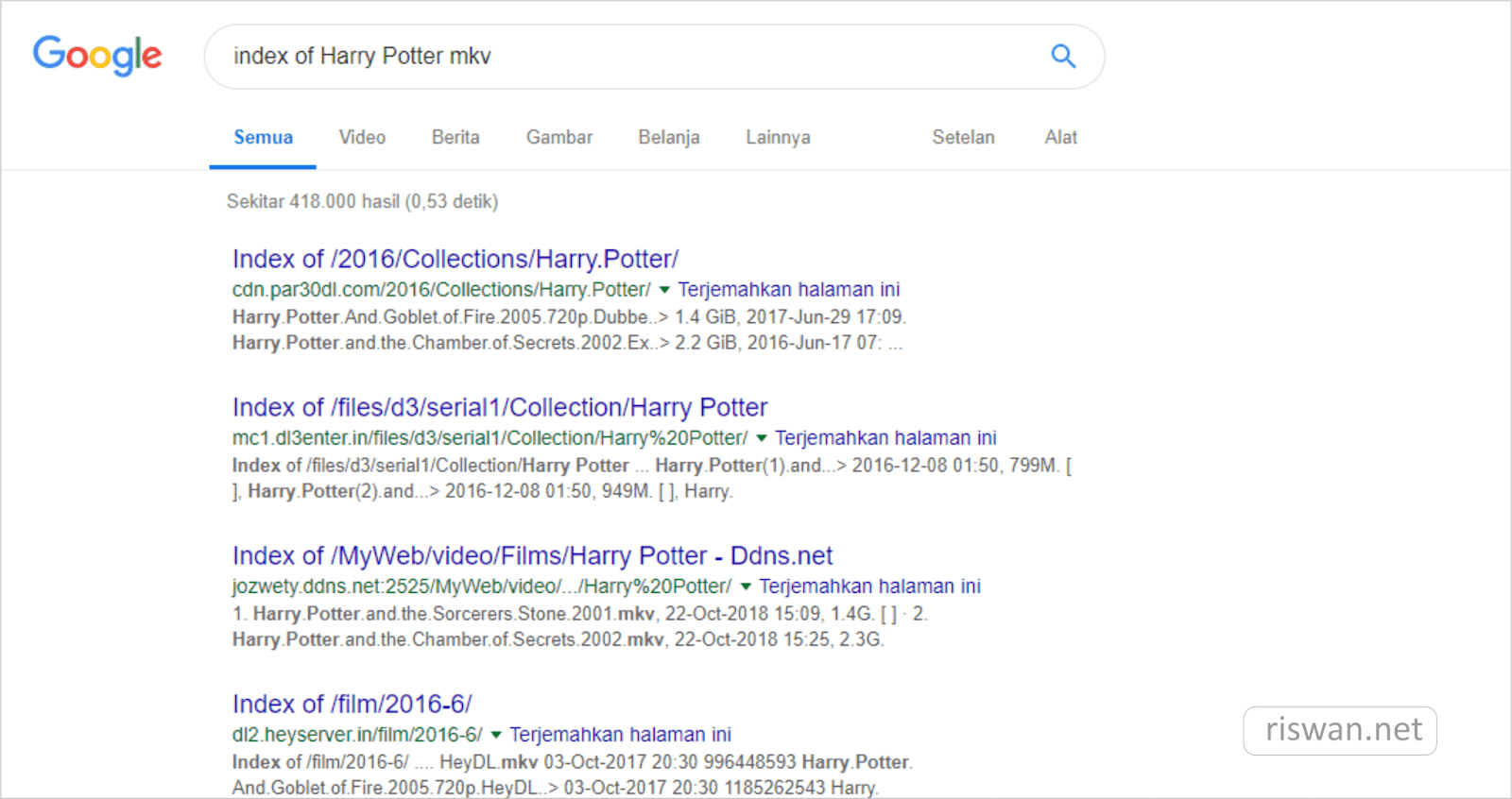Click the blue search magnifier icon
This screenshot has height=799, width=1512.
point(1063,57)
